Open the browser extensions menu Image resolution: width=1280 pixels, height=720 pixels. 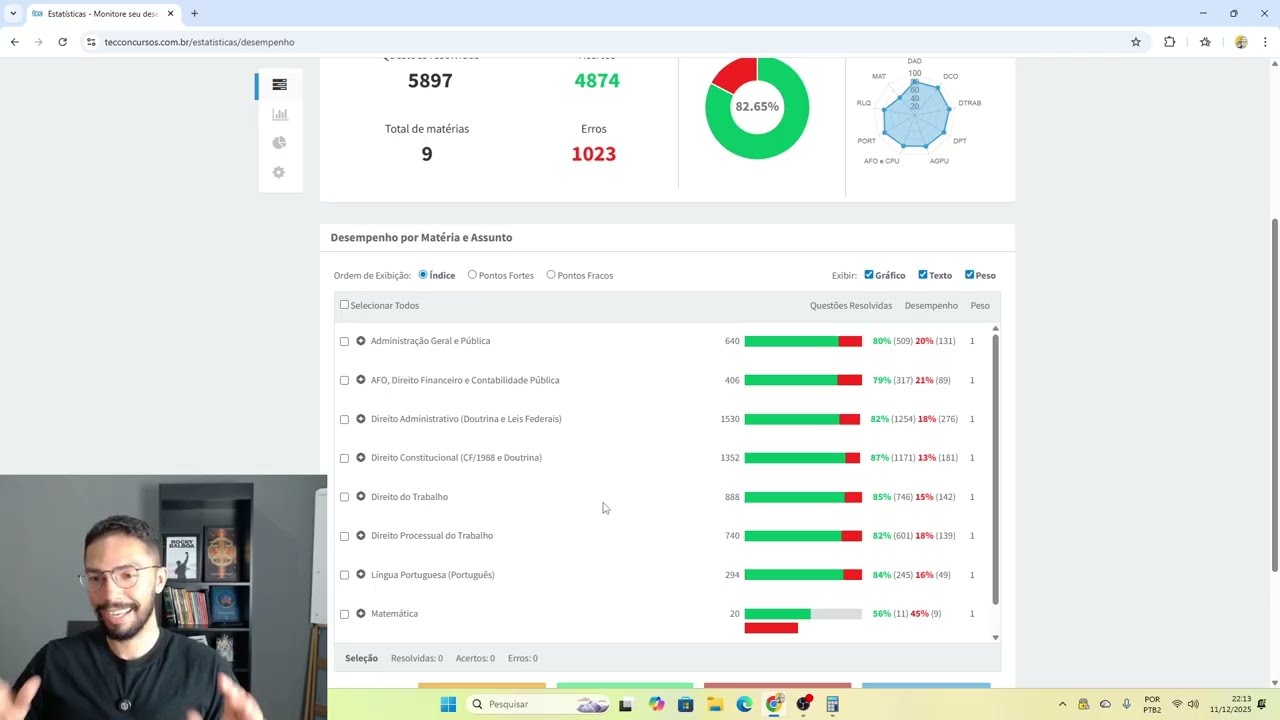coord(1170,42)
